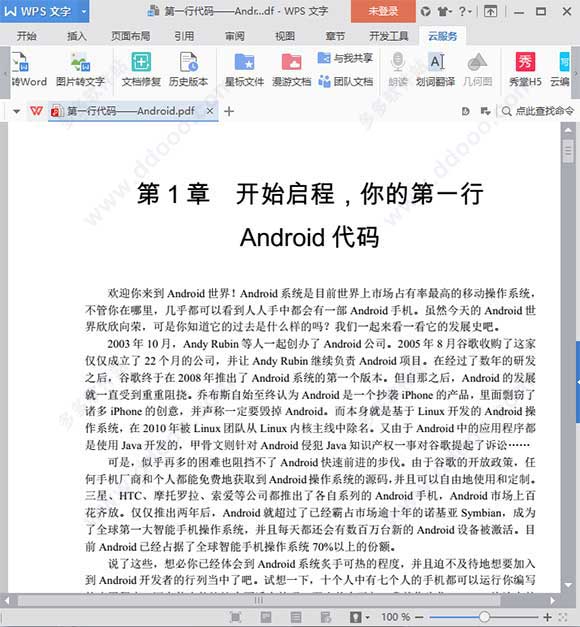Screen dimensions: 580x627
Task: Expand eye-protection mode dropdown arrow
Action: click(367, 617)
